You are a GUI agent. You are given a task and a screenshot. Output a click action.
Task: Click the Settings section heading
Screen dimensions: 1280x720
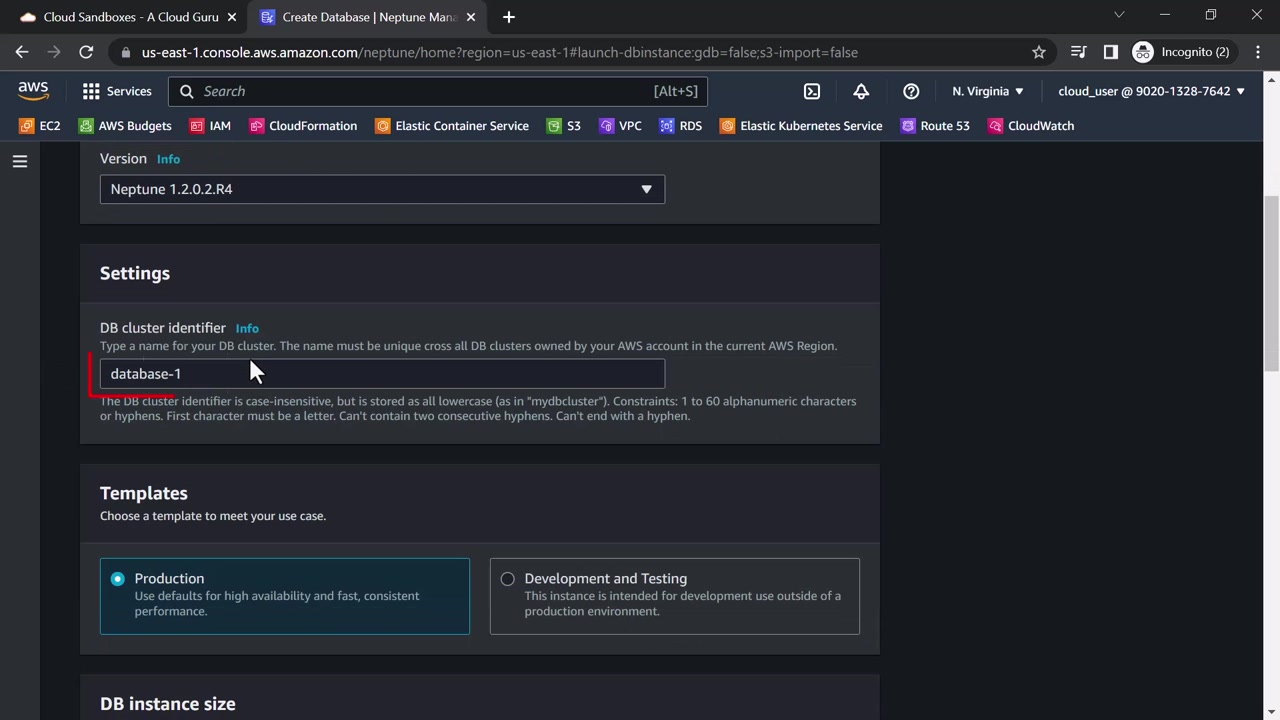coord(135,273)
